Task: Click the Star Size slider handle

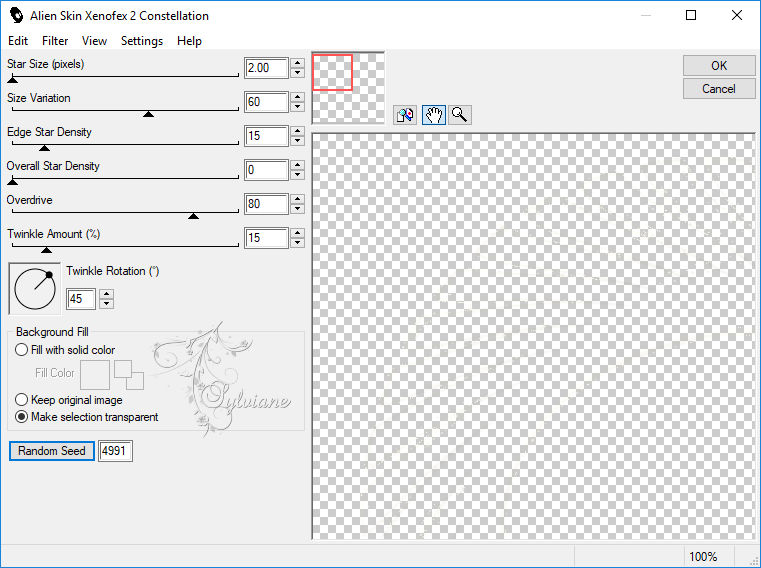Action: click(x=13, y=80)
